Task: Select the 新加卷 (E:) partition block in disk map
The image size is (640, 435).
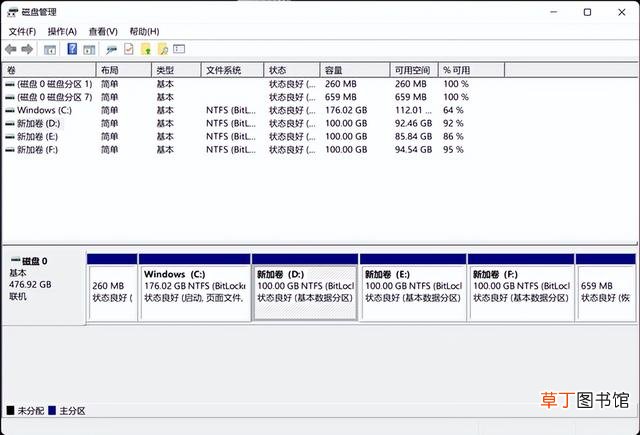Action: click(413, 287)
